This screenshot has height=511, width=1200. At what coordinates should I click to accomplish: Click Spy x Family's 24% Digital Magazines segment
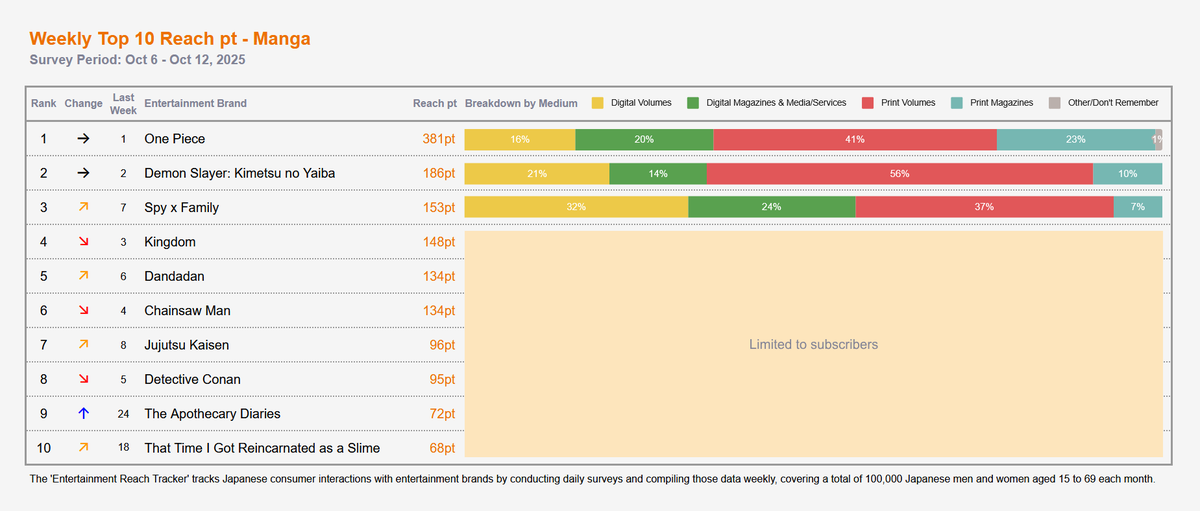(x=772, y=207)
